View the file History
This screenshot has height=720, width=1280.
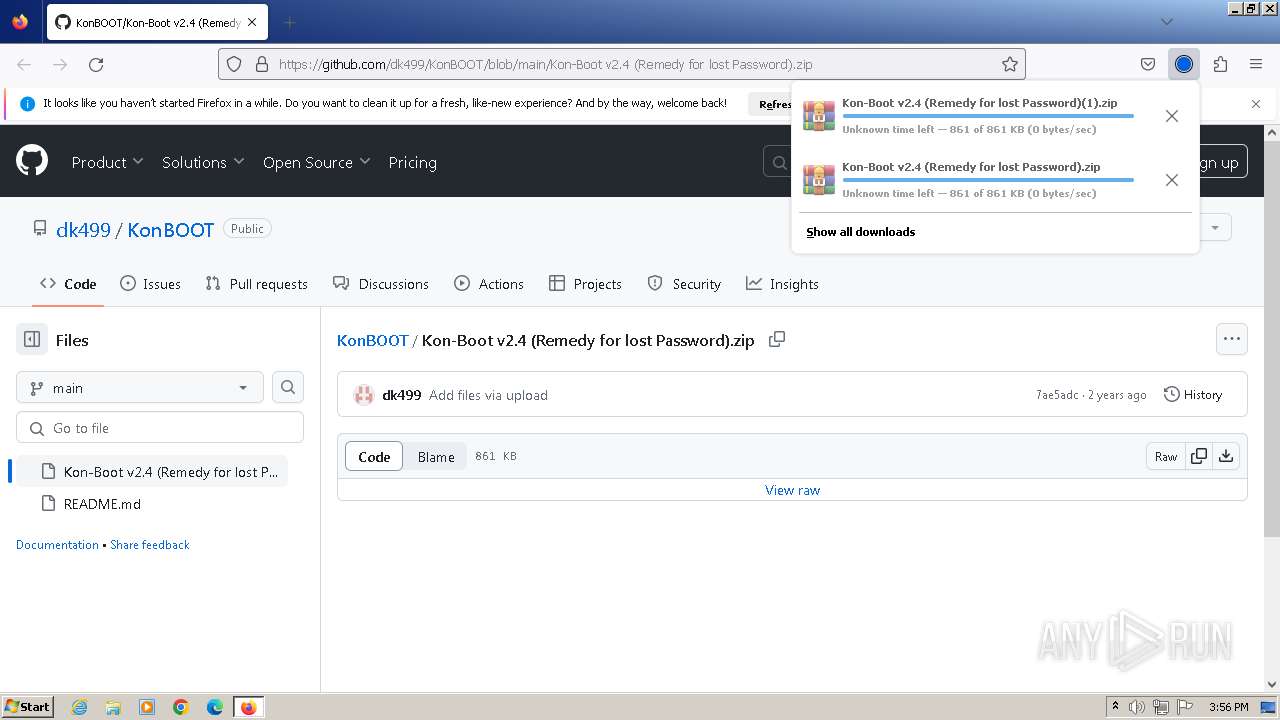click(x=1193, y=395)
